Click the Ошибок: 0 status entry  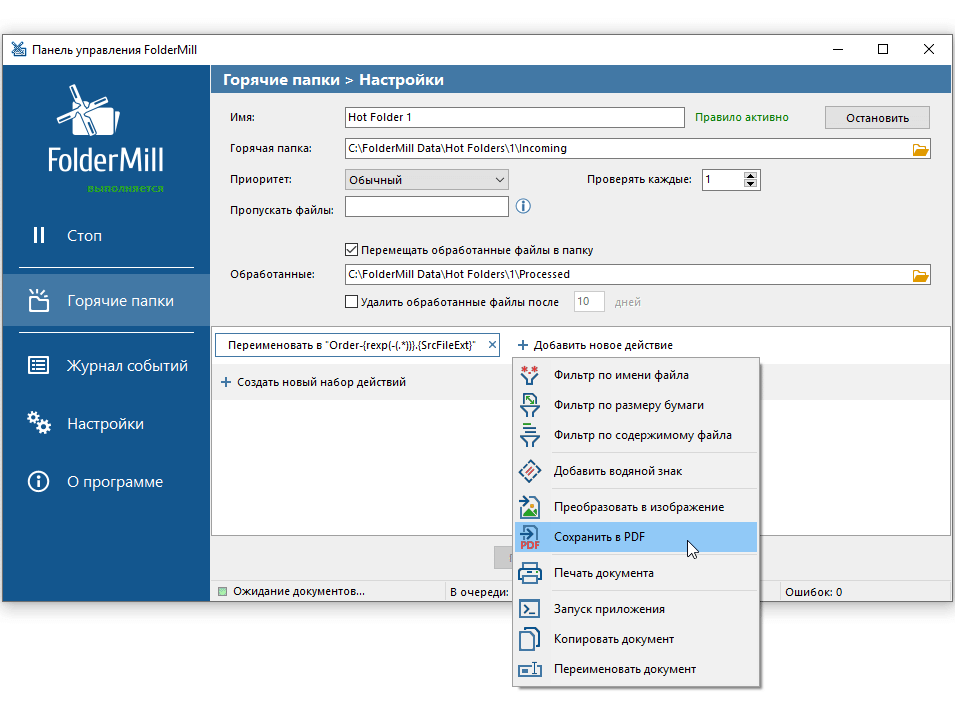(x=813, y=591)
